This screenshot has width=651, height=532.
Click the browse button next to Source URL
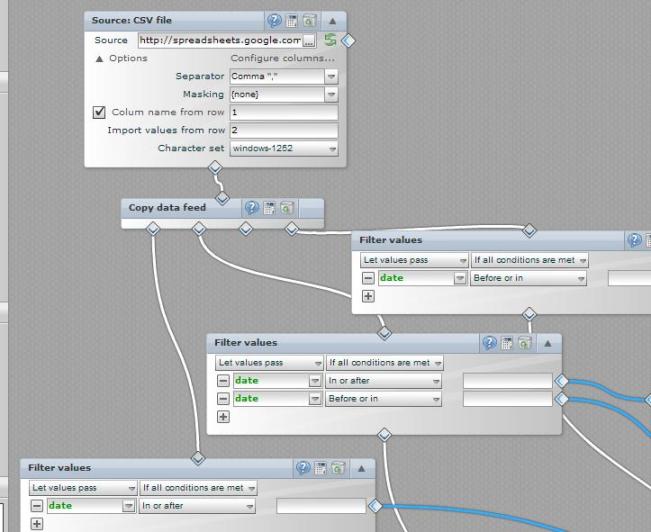pyautogui.click(x=309, y=40)
